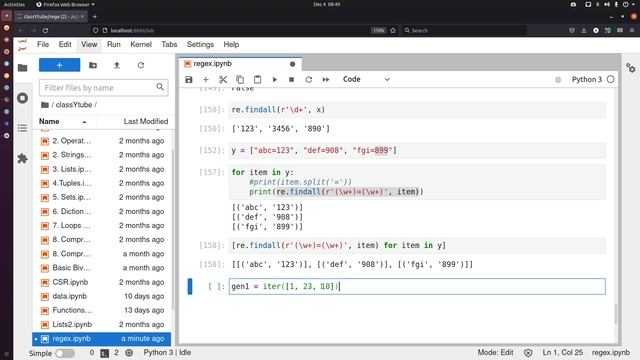
Task: Reload page in Firefox toolbar
Action: (45, 31)
